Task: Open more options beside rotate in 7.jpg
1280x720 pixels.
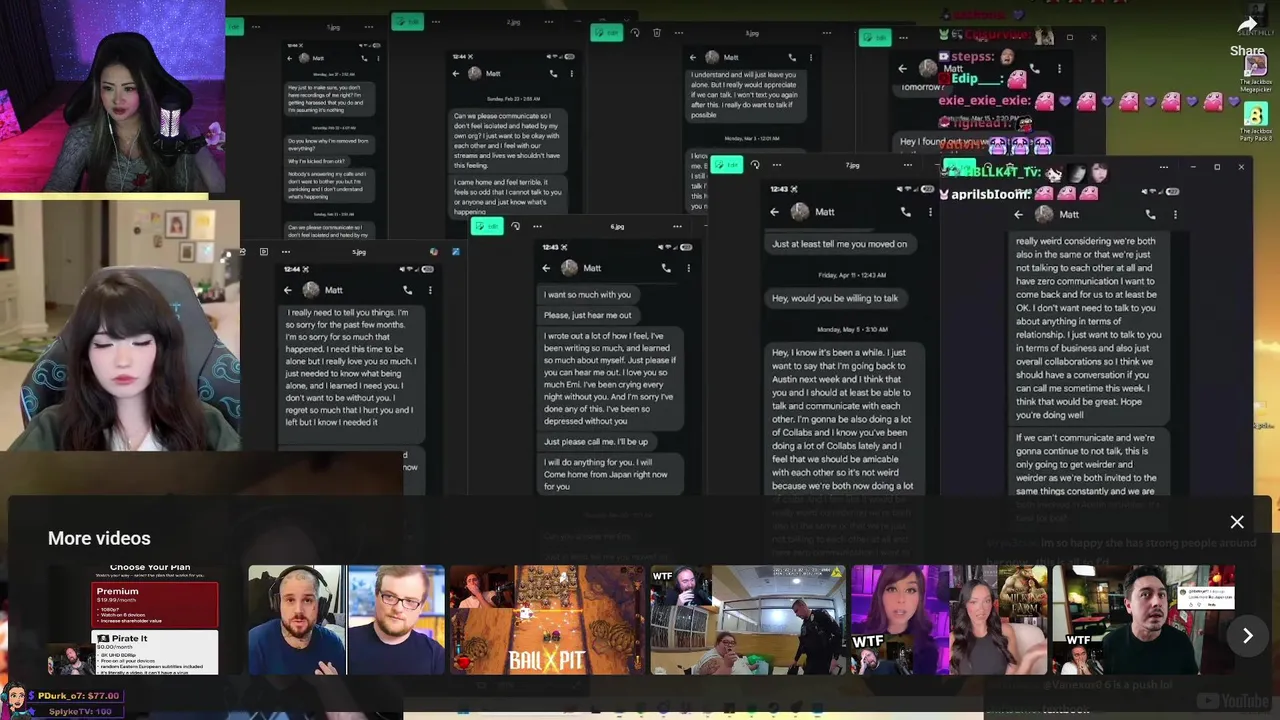Action: click(777, 165)
